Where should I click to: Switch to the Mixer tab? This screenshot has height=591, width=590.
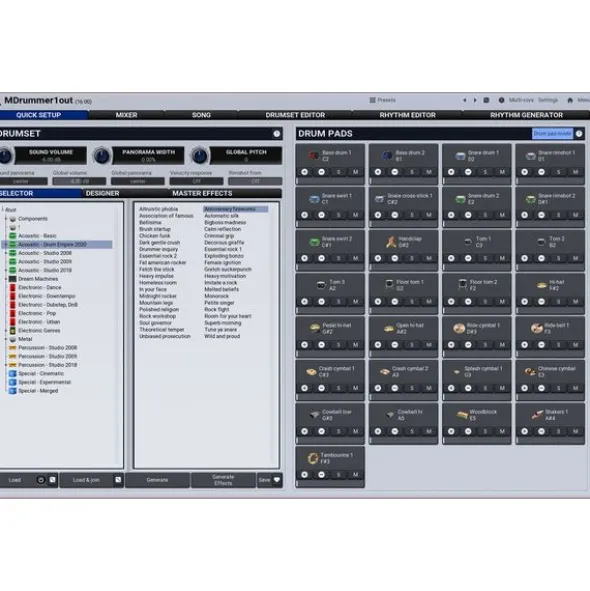[x=126, y=115]
